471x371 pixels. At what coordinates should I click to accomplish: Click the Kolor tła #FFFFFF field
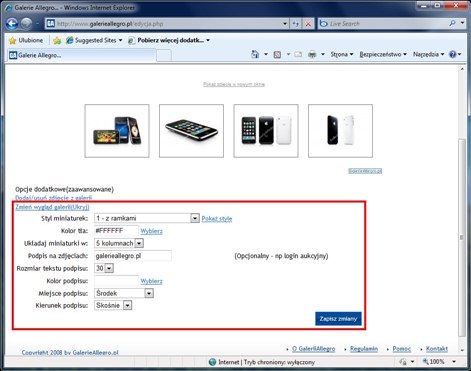[x=116, y=231]
